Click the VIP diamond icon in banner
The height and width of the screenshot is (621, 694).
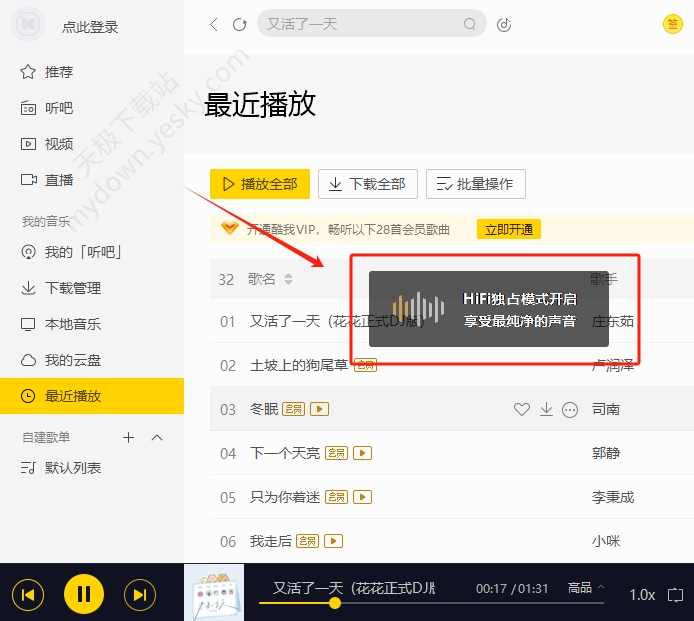(x=230, y=228)
